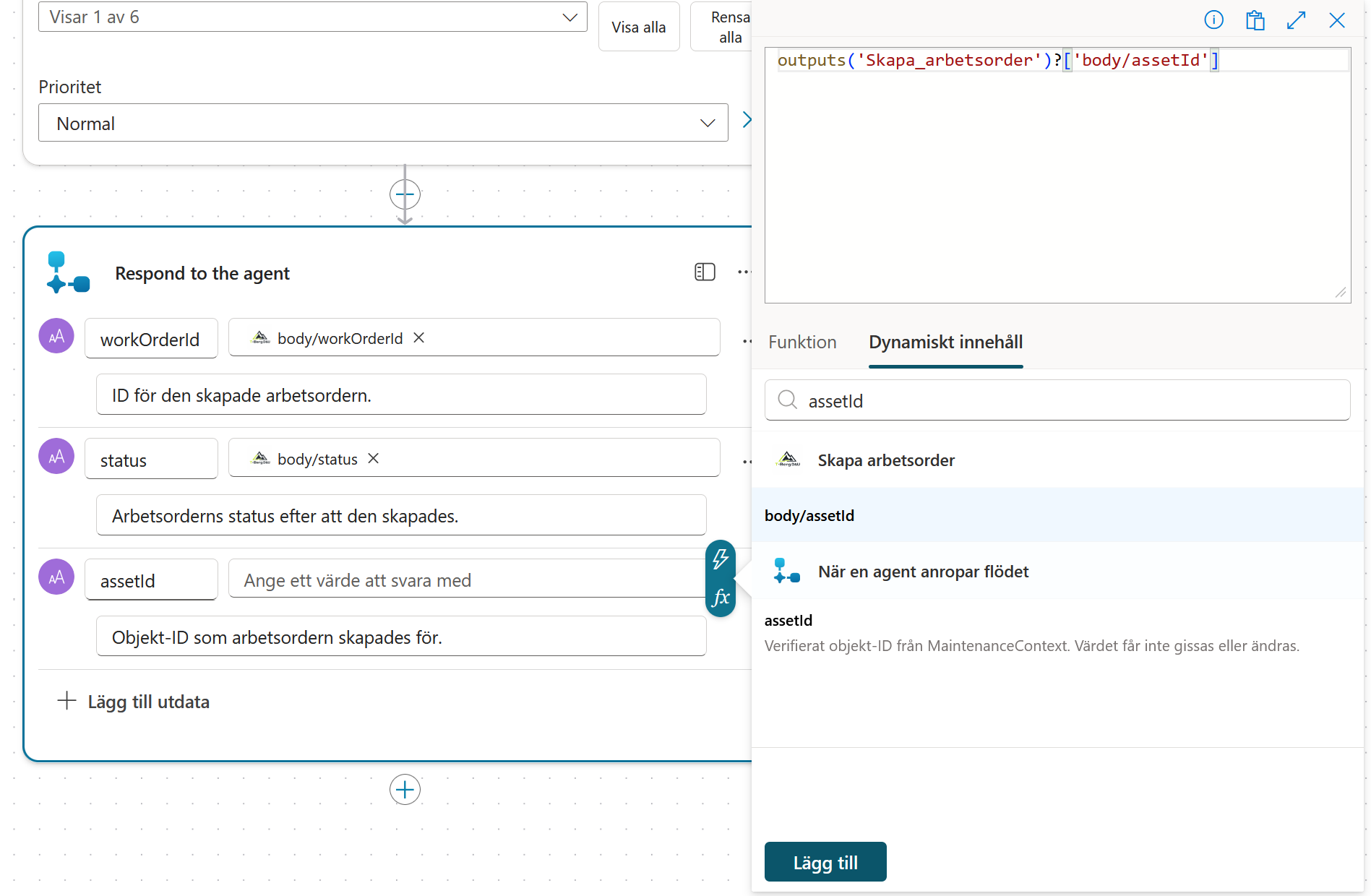
Task: Open the options dots for the status row
Action: point(747,462)
